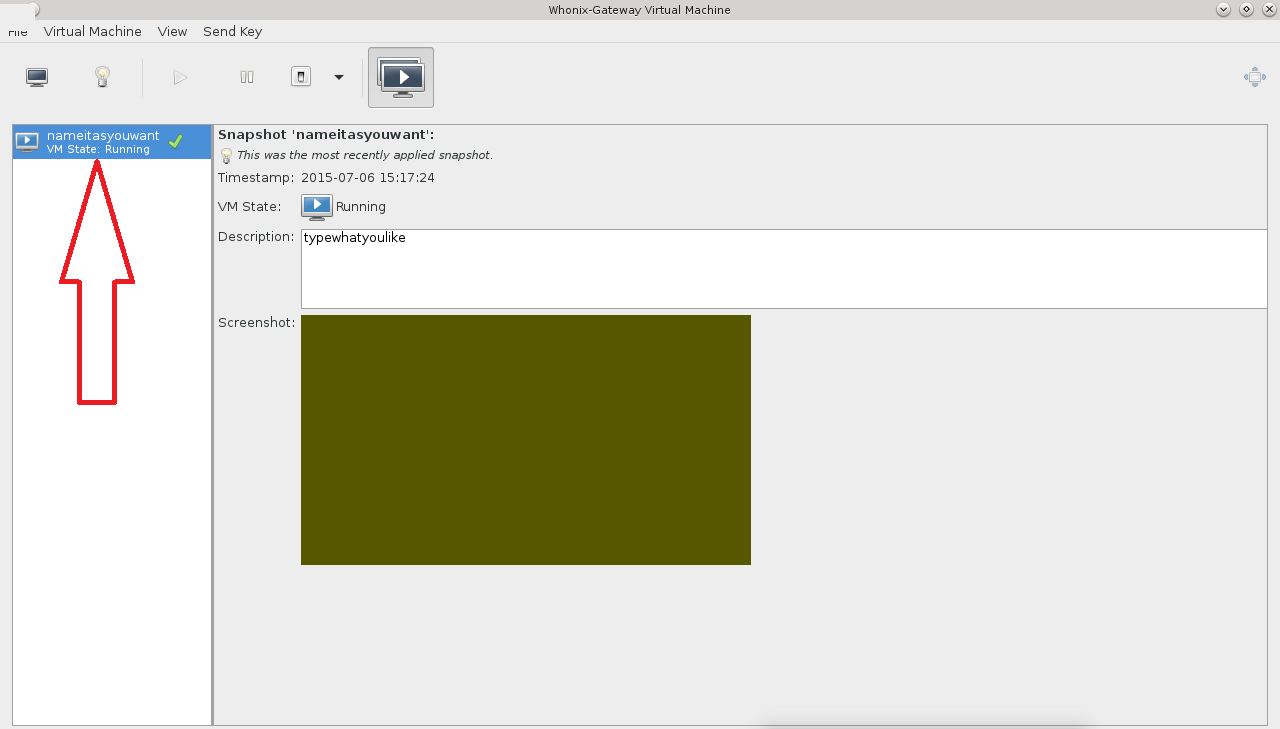
Task: Switch to fullscreen using top-right icon
Action: pos(1254,77)
